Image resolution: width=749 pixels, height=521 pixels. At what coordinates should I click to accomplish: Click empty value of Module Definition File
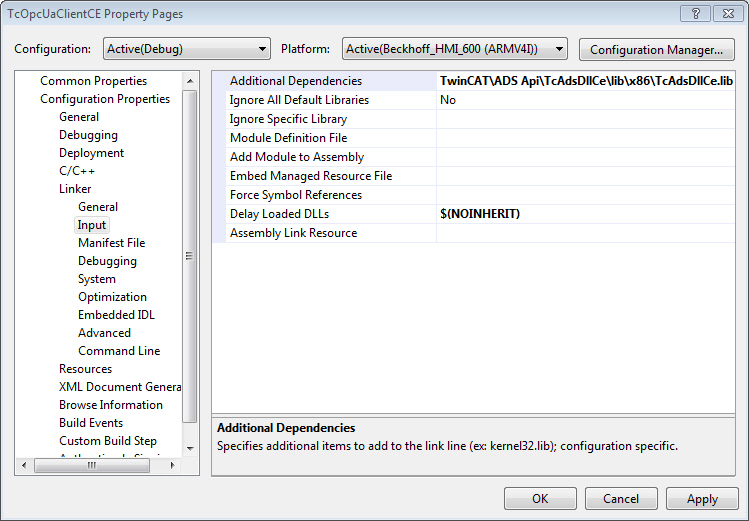(x=586, y=138)
